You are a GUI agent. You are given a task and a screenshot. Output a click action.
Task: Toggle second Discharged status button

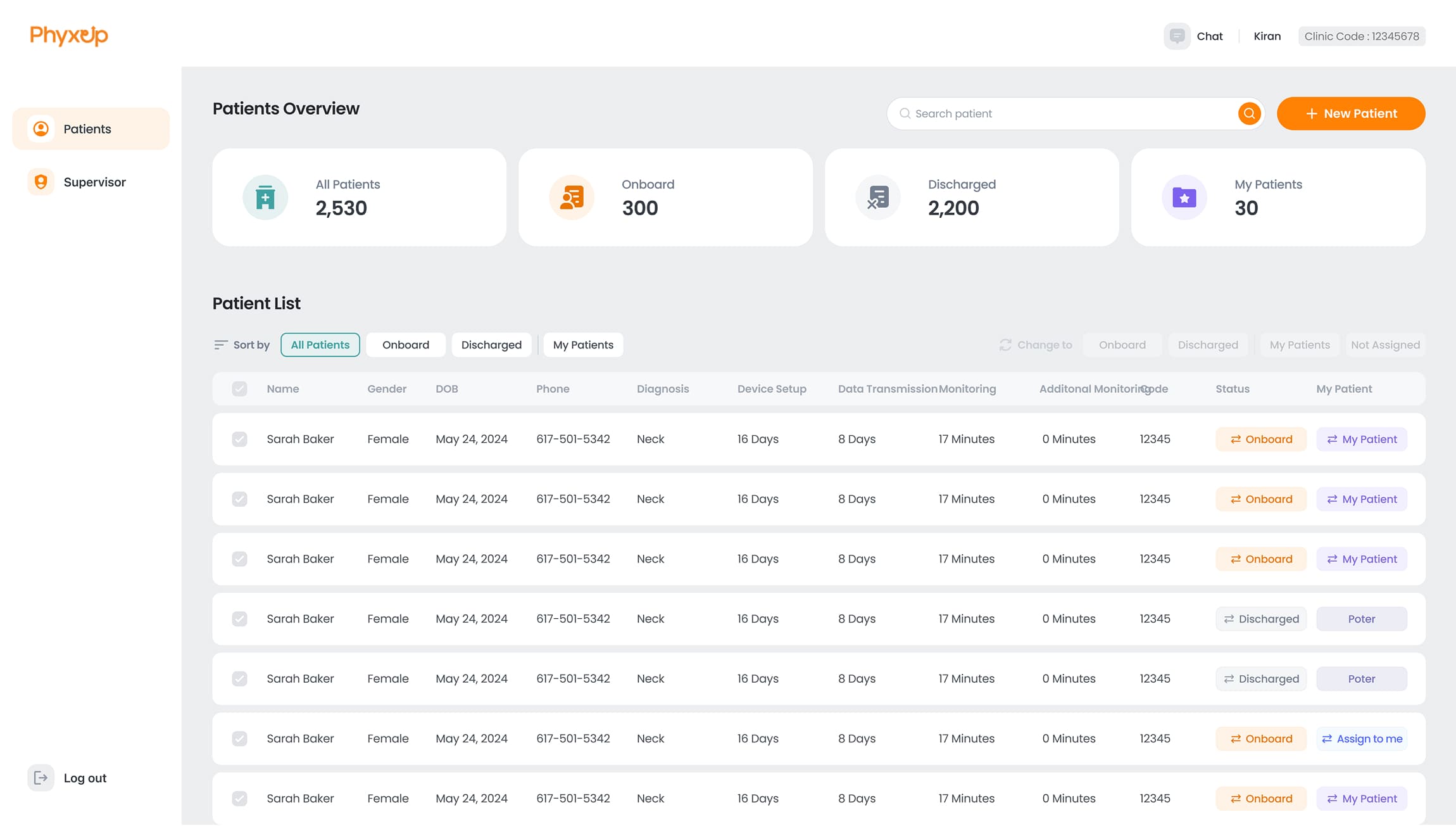1261,678
